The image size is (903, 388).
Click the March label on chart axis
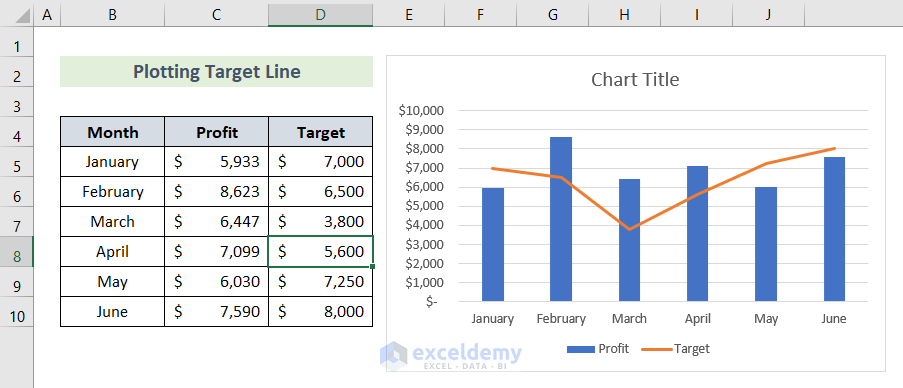(629, 318)
